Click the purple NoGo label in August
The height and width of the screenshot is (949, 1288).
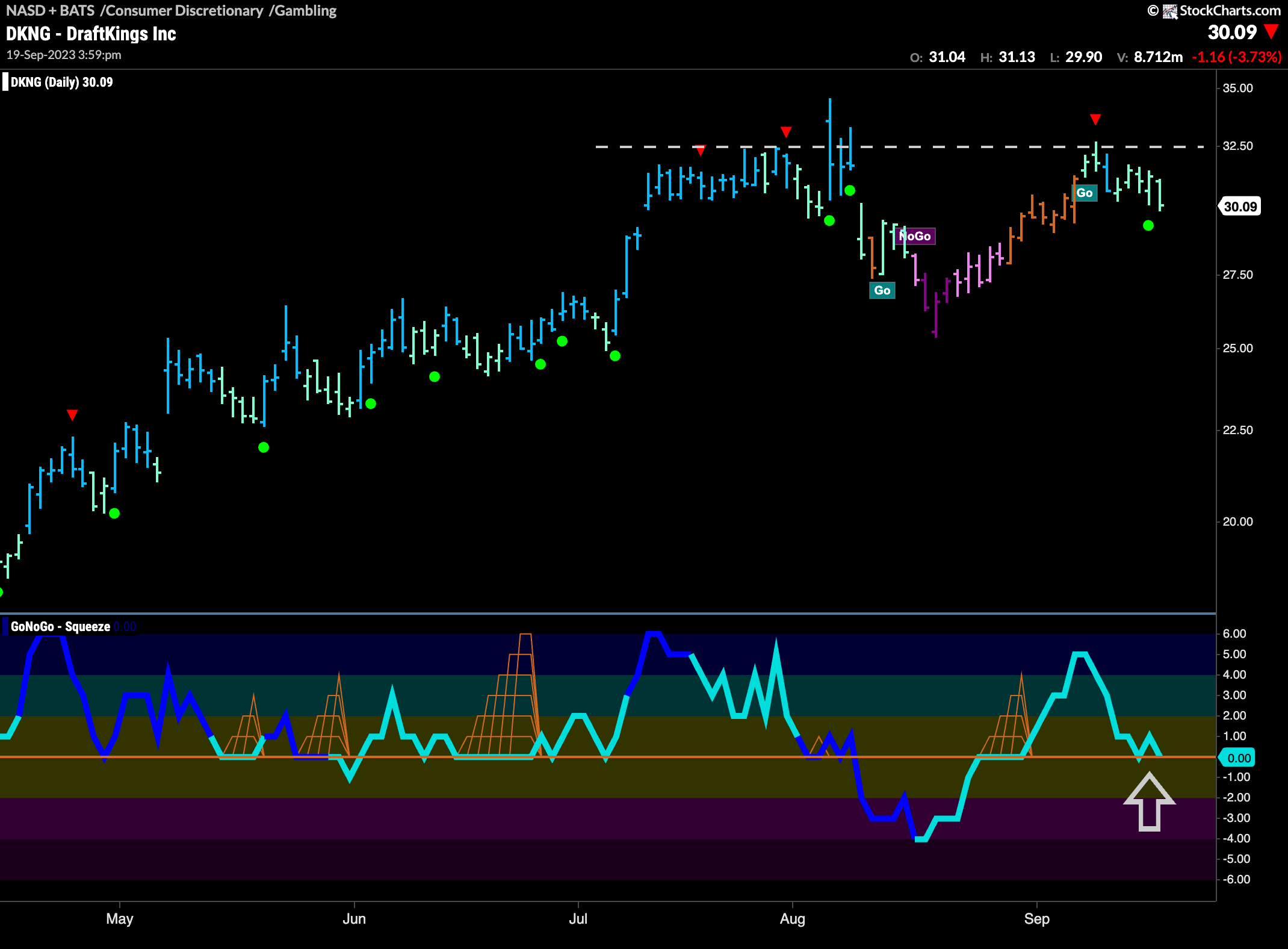coord(915,236)
